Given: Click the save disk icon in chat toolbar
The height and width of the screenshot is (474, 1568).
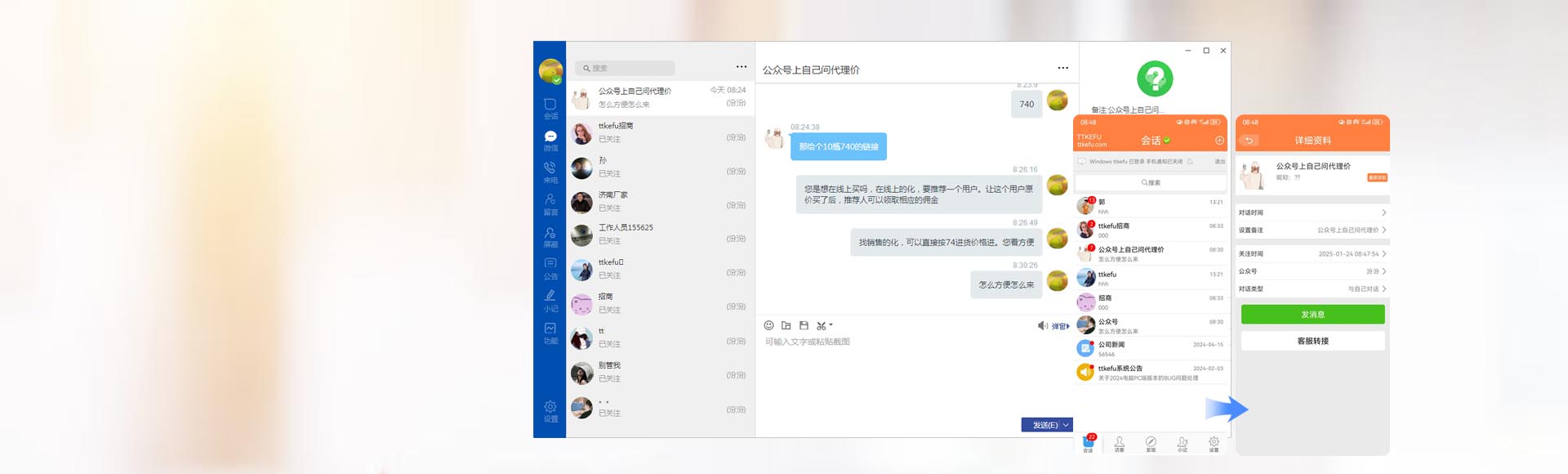Looking at the screenshot, I should coord(804,325).
